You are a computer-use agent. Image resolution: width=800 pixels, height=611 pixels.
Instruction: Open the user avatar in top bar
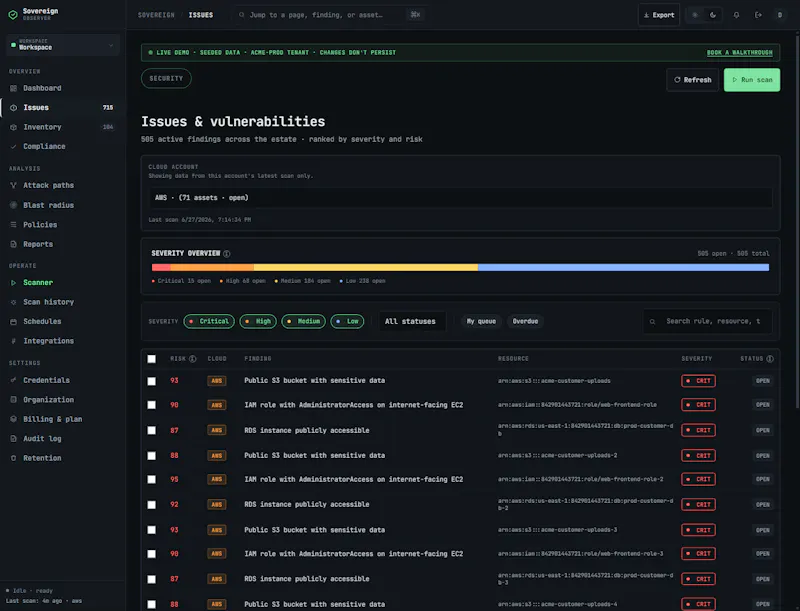pos(780,15)
